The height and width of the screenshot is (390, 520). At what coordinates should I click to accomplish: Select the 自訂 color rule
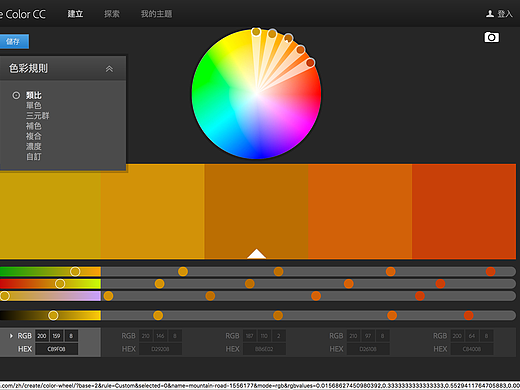click(34, 156)
